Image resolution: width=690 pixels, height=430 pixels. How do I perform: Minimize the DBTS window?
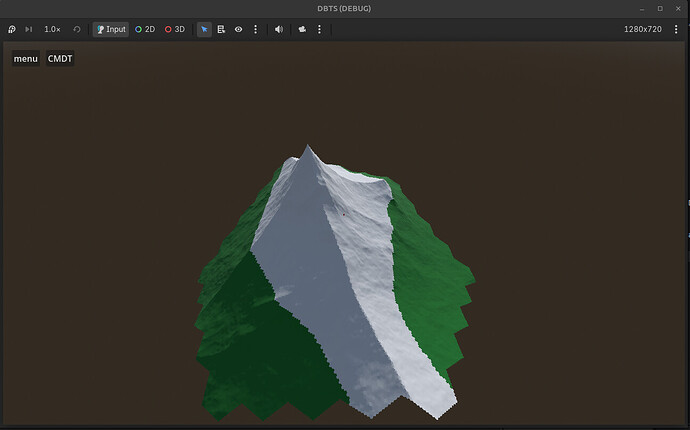click(642, 9)
